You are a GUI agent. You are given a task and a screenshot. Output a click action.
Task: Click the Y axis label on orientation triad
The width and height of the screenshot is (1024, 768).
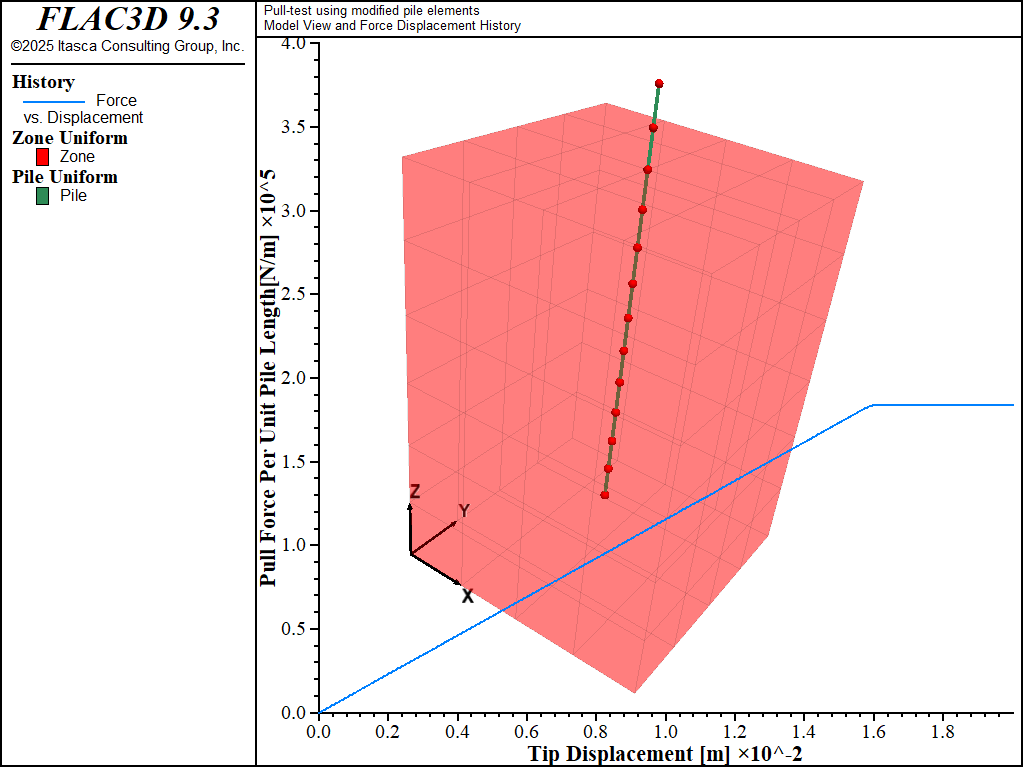464,511
